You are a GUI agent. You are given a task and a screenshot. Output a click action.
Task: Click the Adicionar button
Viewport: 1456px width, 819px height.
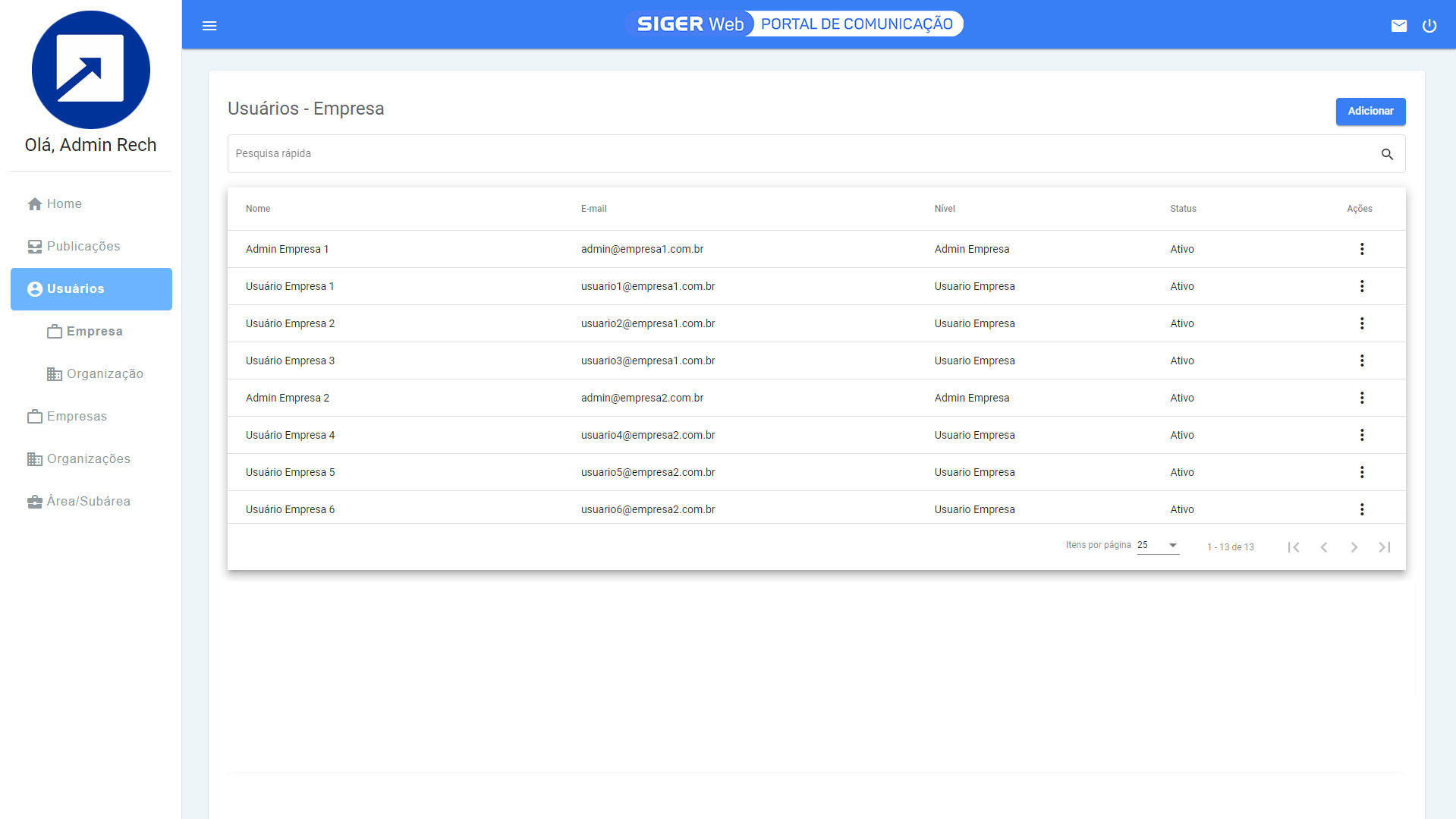(1370, 111)
